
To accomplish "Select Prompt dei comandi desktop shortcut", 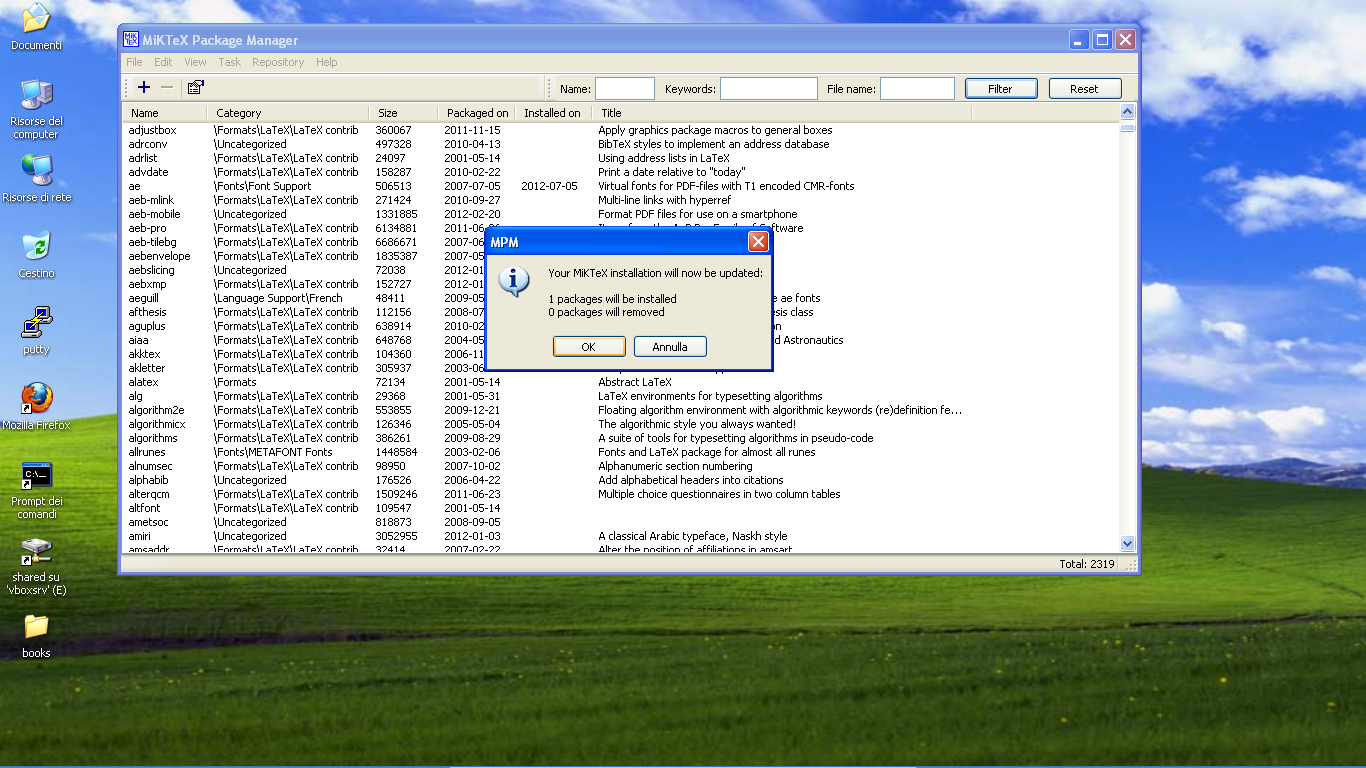I will [36, 490].
